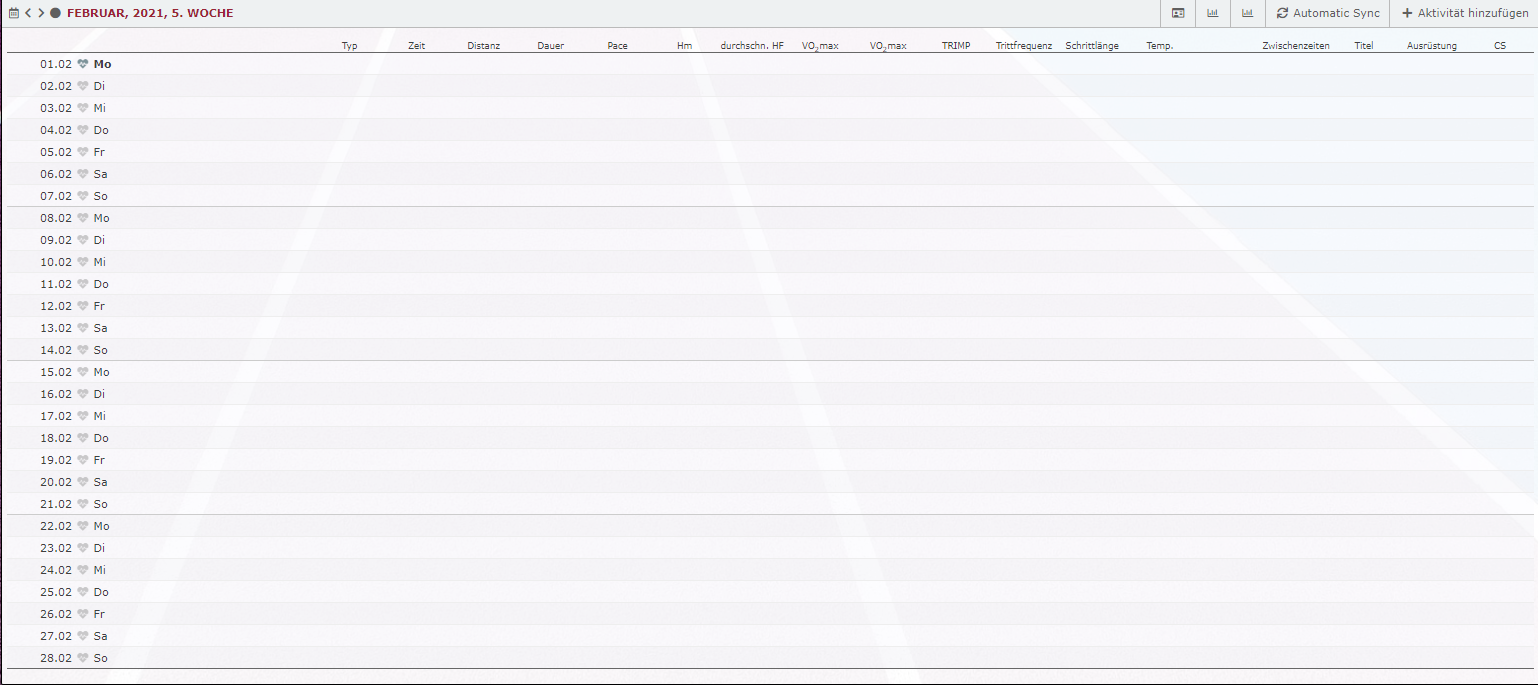The image size is (1538, 685).
Task: Go to previous period with left chevron
Action: click(x=28, y=13)
